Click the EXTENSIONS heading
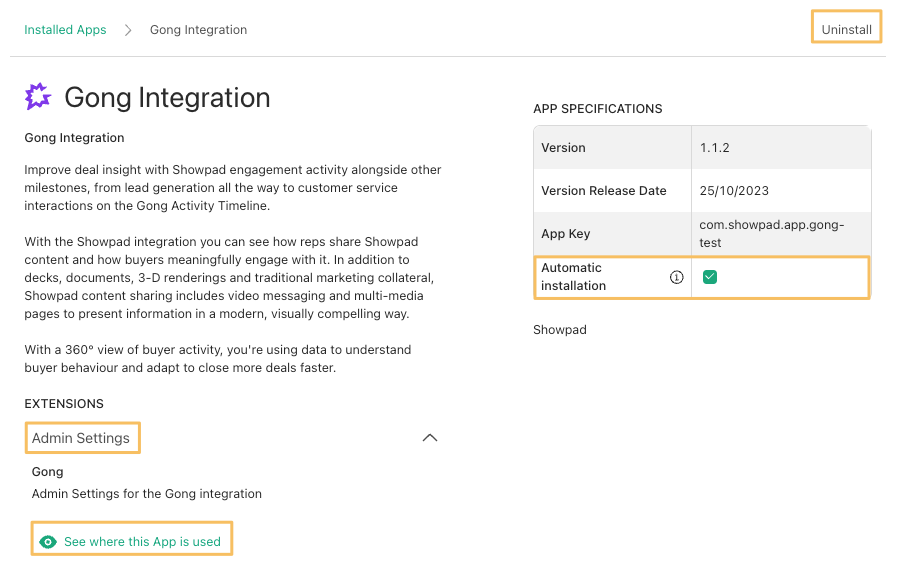897x566 pixels. click(x=64, y=403)
